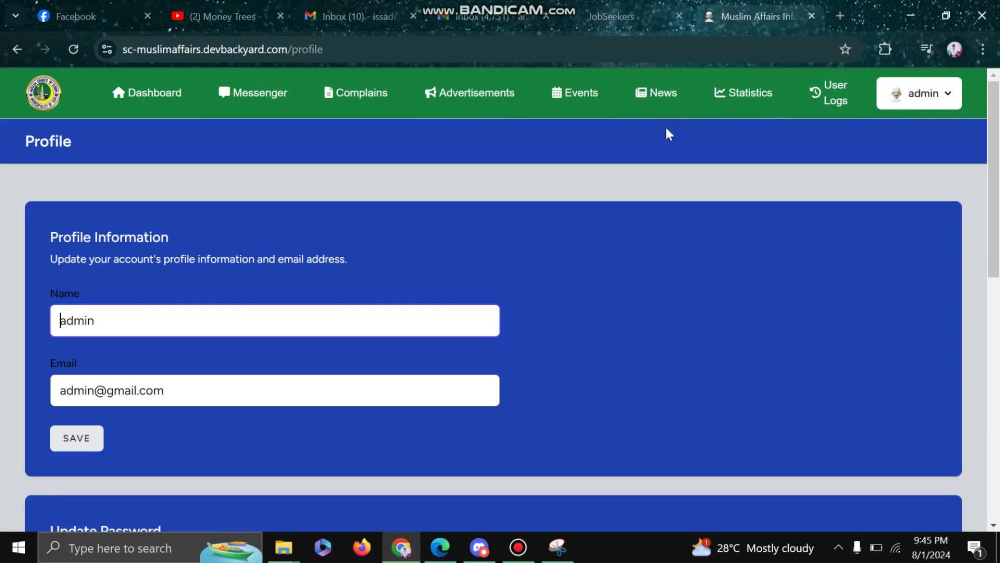1000x563 pixels.
Task: View site information icon in address bar
Action: pyautogui.click(x=107, y=49)
